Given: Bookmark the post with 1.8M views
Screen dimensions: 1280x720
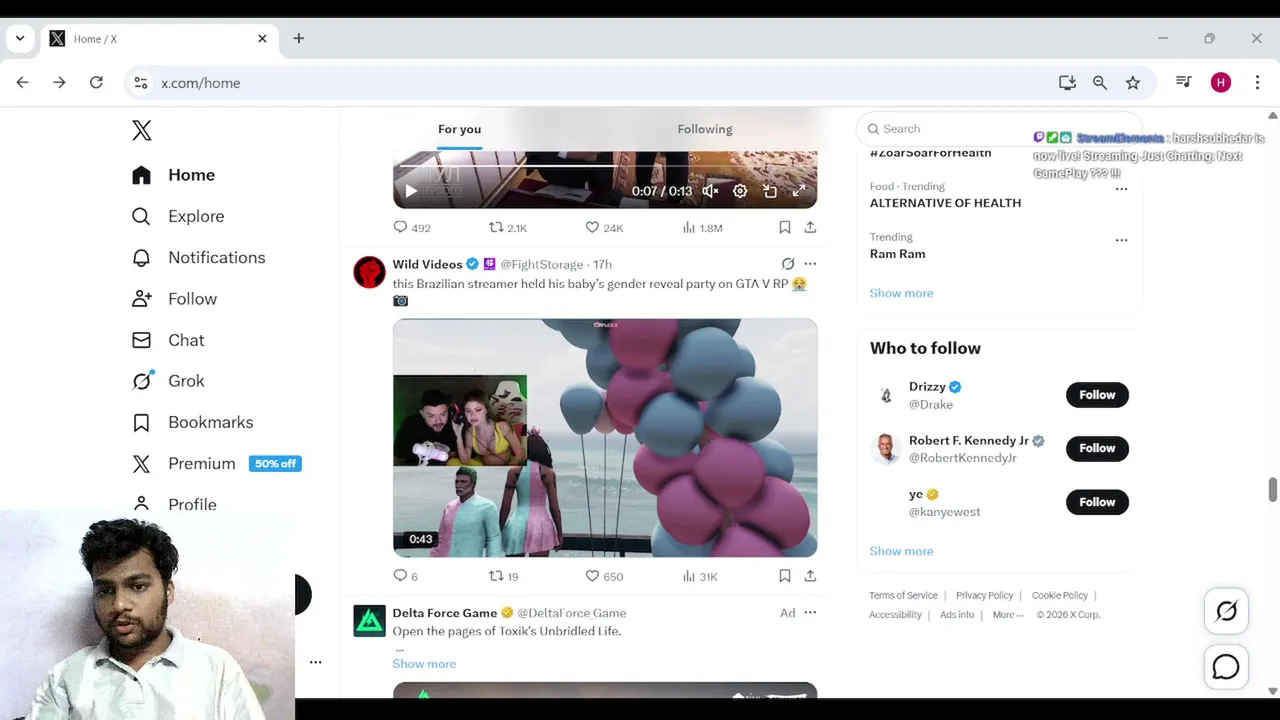Looking at the screenshot, I should [x=785, y=228].
